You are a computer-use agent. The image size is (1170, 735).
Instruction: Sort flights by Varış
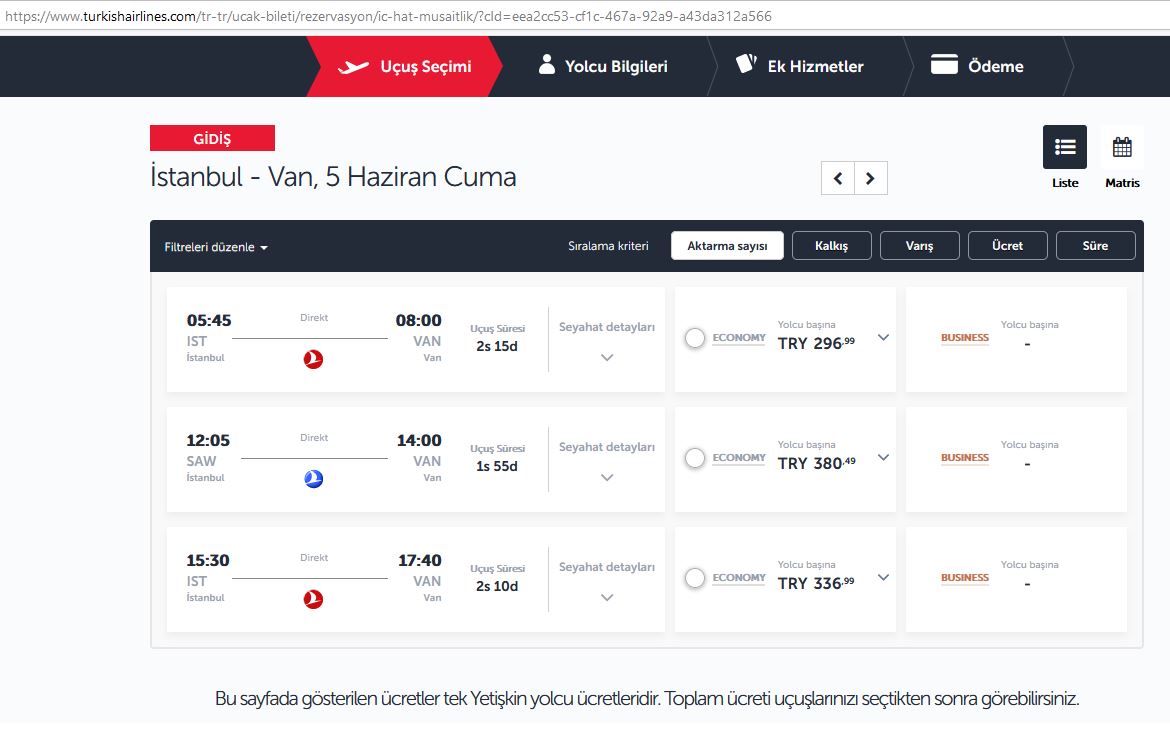pyautogui.click(x=919, y=245)
